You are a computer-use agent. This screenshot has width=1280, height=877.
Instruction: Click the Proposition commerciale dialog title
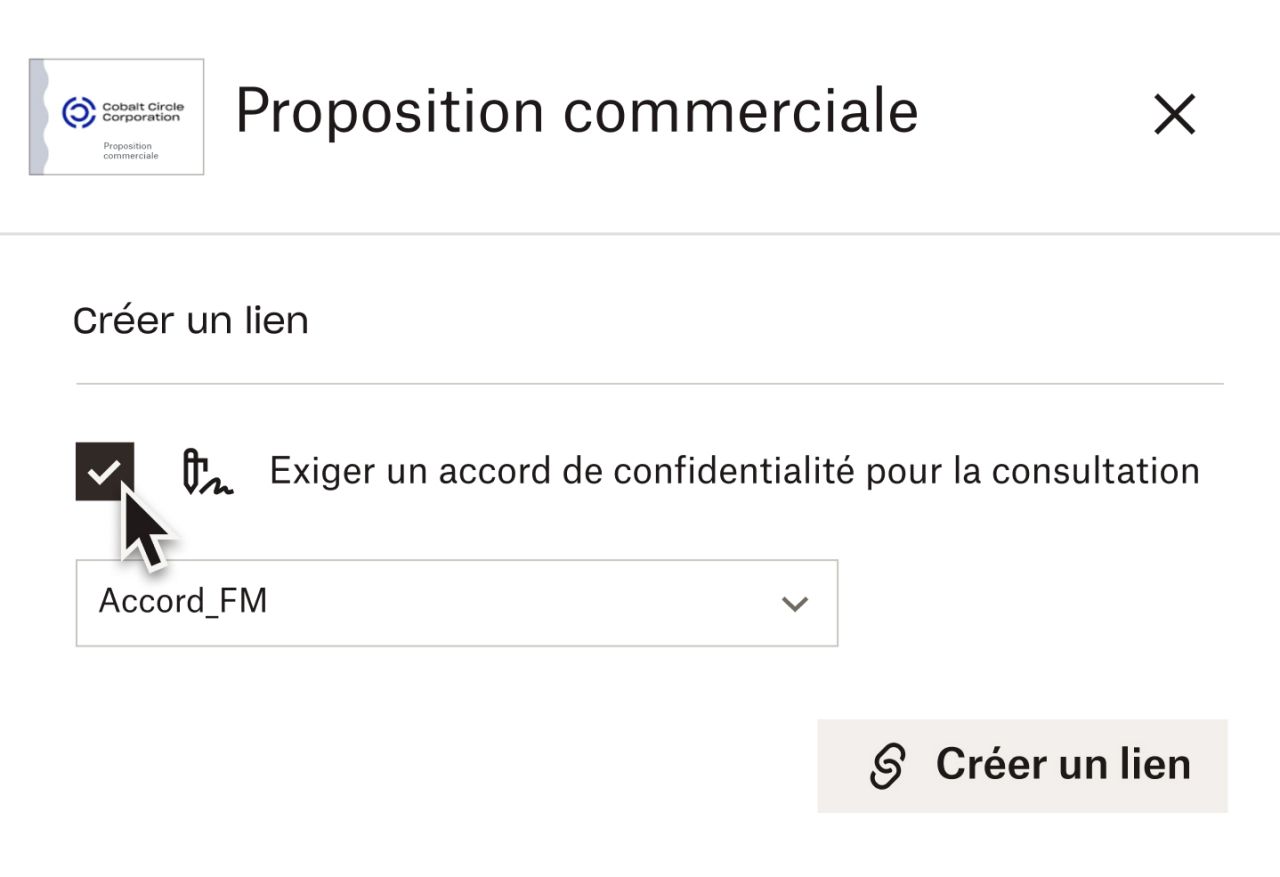(x=578, y=110)
